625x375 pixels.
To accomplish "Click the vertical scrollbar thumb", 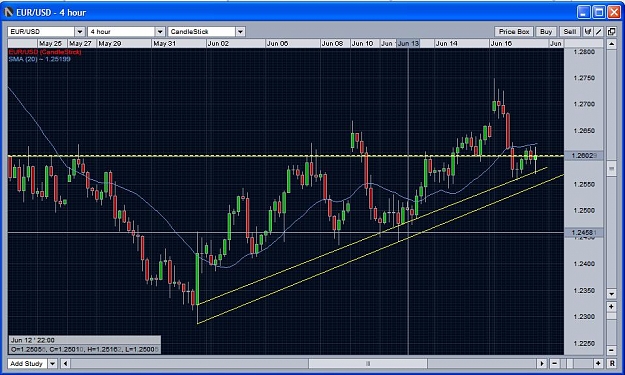I will coord(611,169).
